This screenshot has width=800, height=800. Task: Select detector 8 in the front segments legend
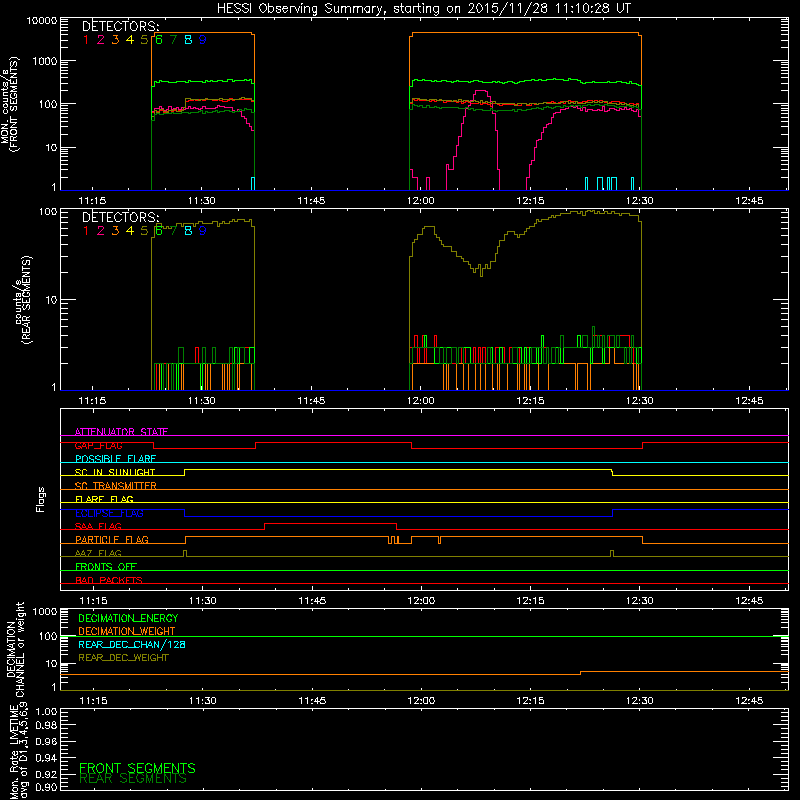pos(188,39)
